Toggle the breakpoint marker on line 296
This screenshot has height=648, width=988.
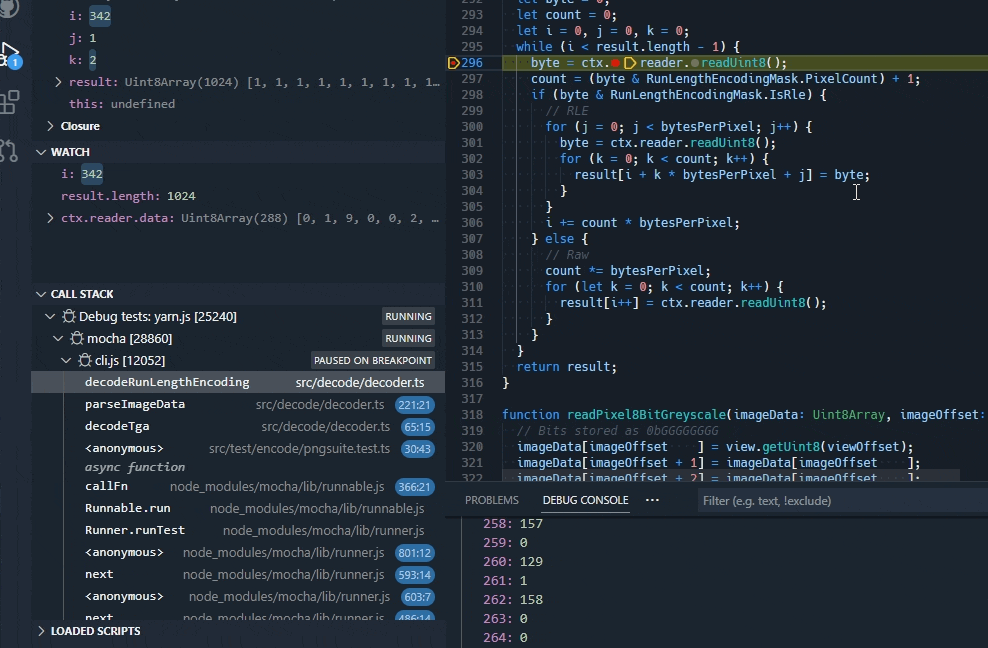453,62
